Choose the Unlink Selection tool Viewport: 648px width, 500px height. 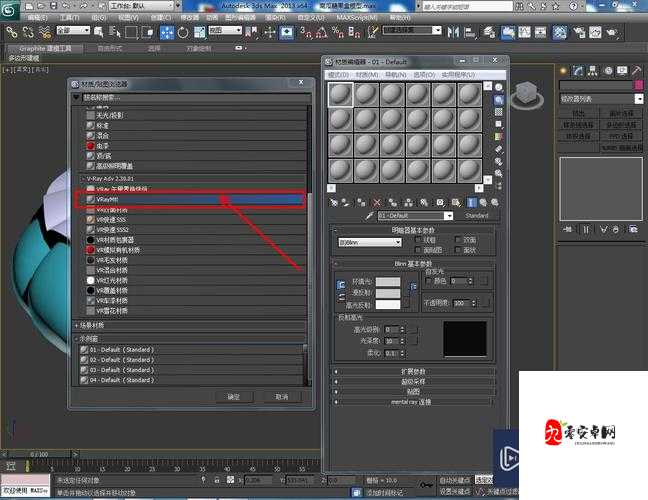(x=28, y=32)
